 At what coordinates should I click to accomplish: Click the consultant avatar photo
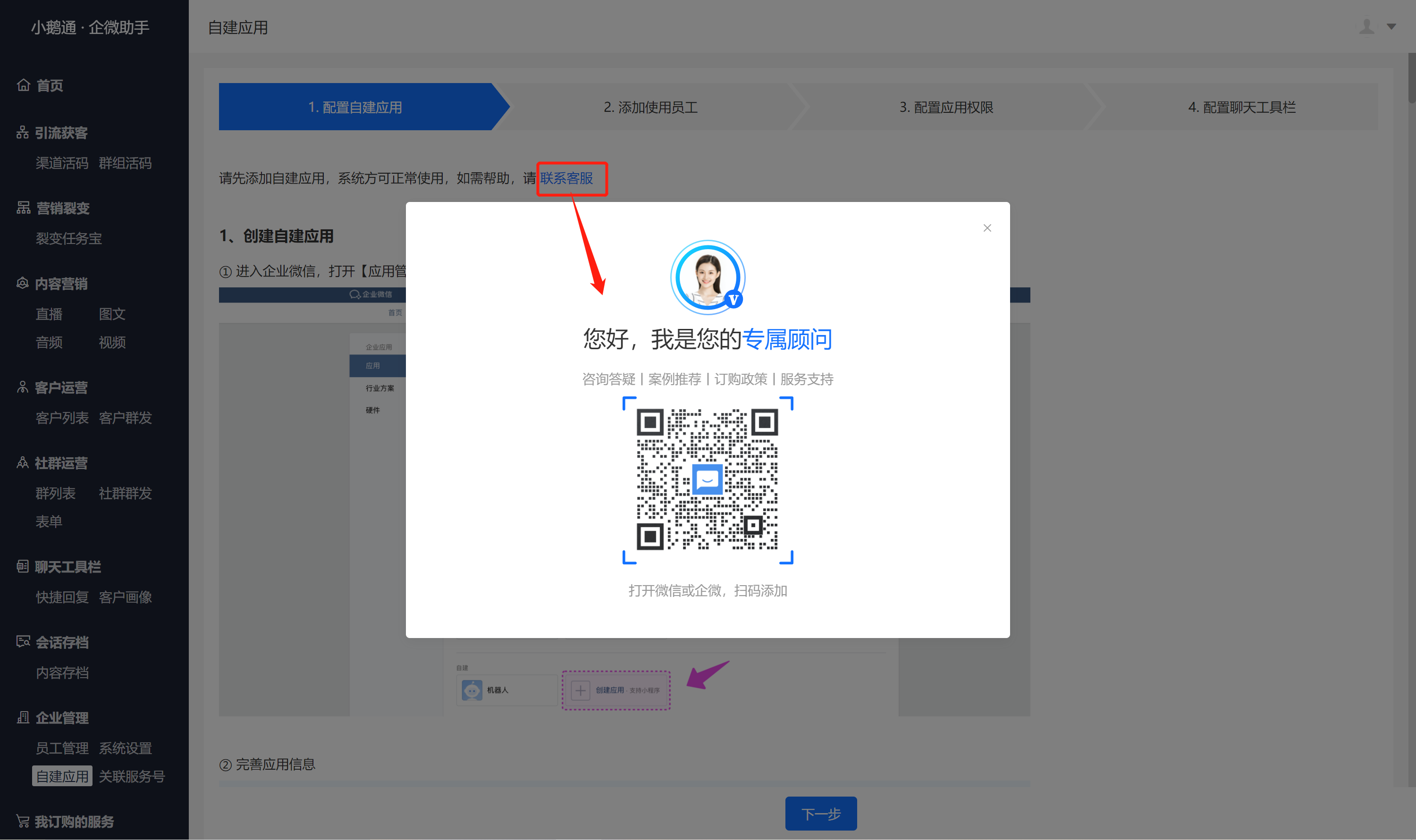708,277
